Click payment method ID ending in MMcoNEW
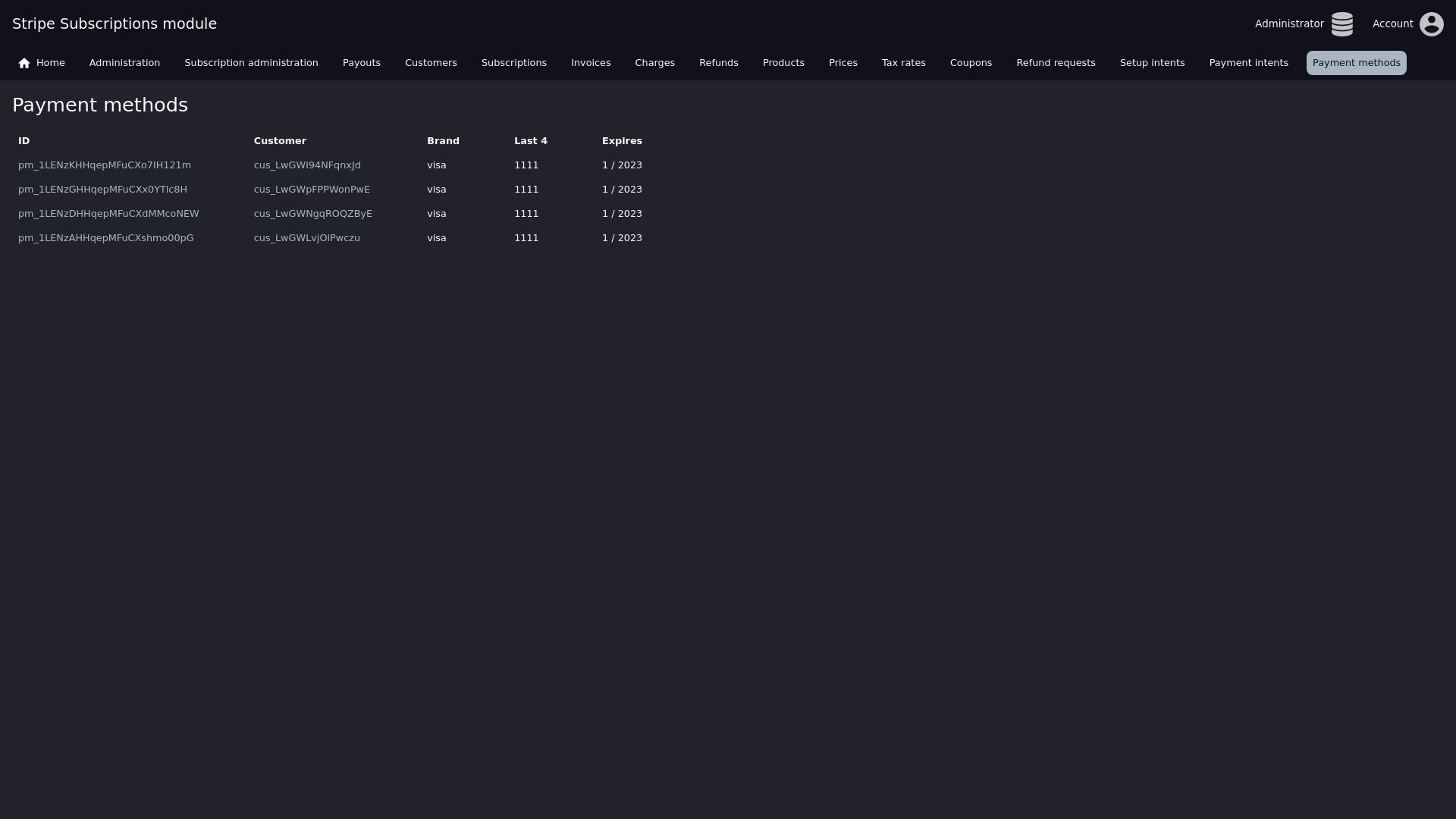Viewport: 1456px width, 819px height. coord(108,214)
